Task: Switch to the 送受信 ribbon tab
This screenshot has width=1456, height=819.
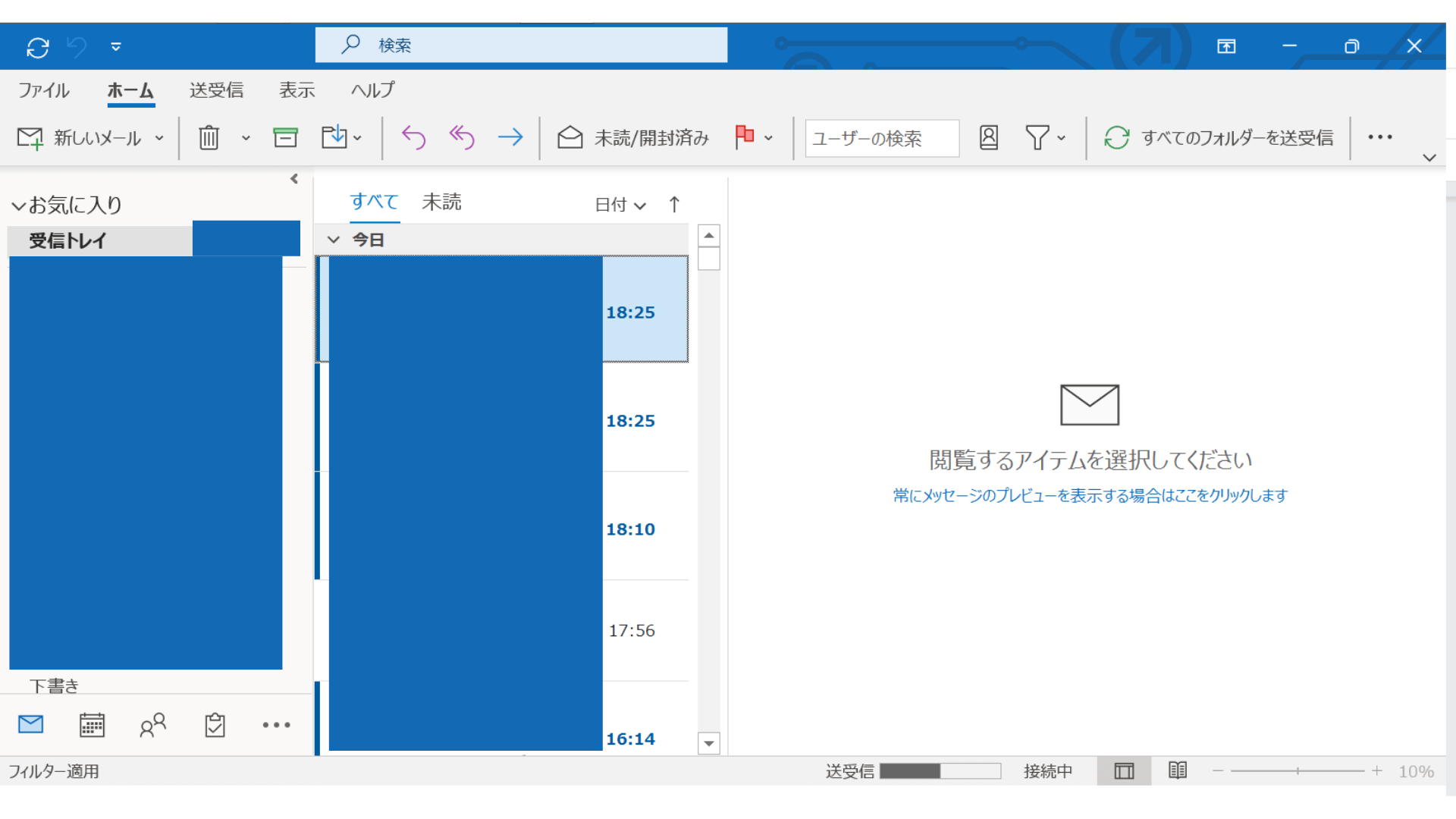Action: (x=217, y=90)
